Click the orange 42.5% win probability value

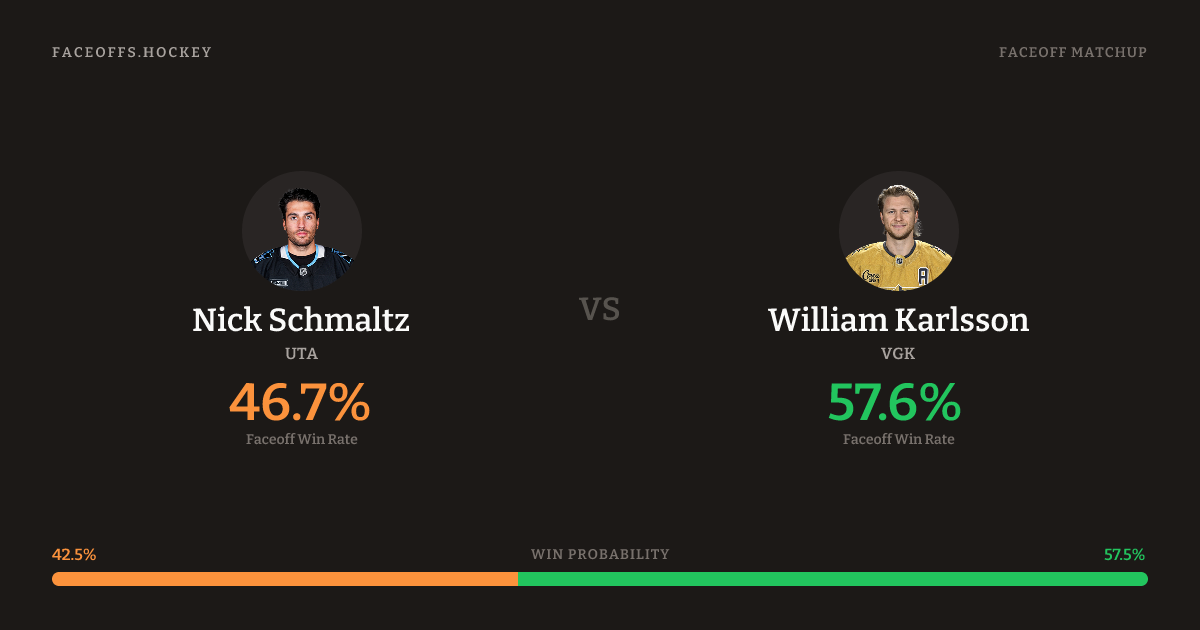coord(74,554)
